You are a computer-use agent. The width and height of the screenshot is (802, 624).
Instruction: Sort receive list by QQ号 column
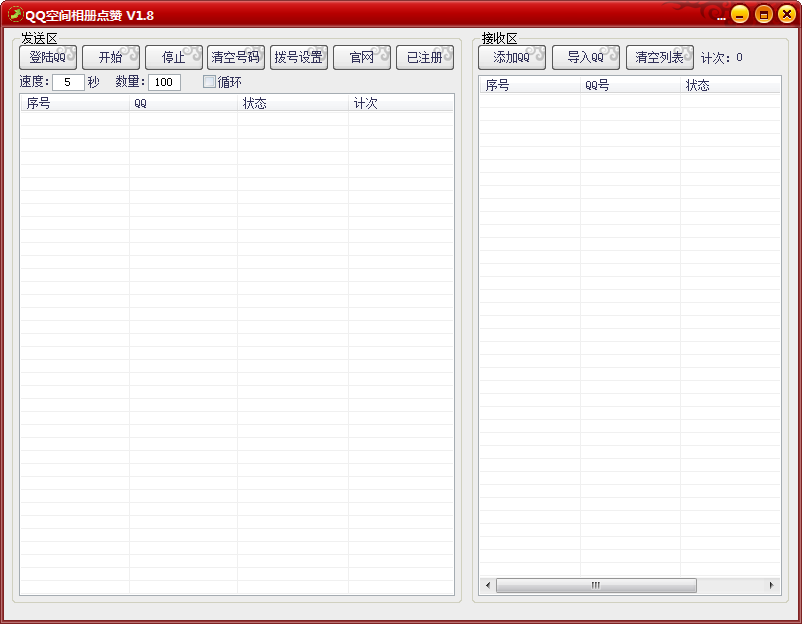[630, 85]
